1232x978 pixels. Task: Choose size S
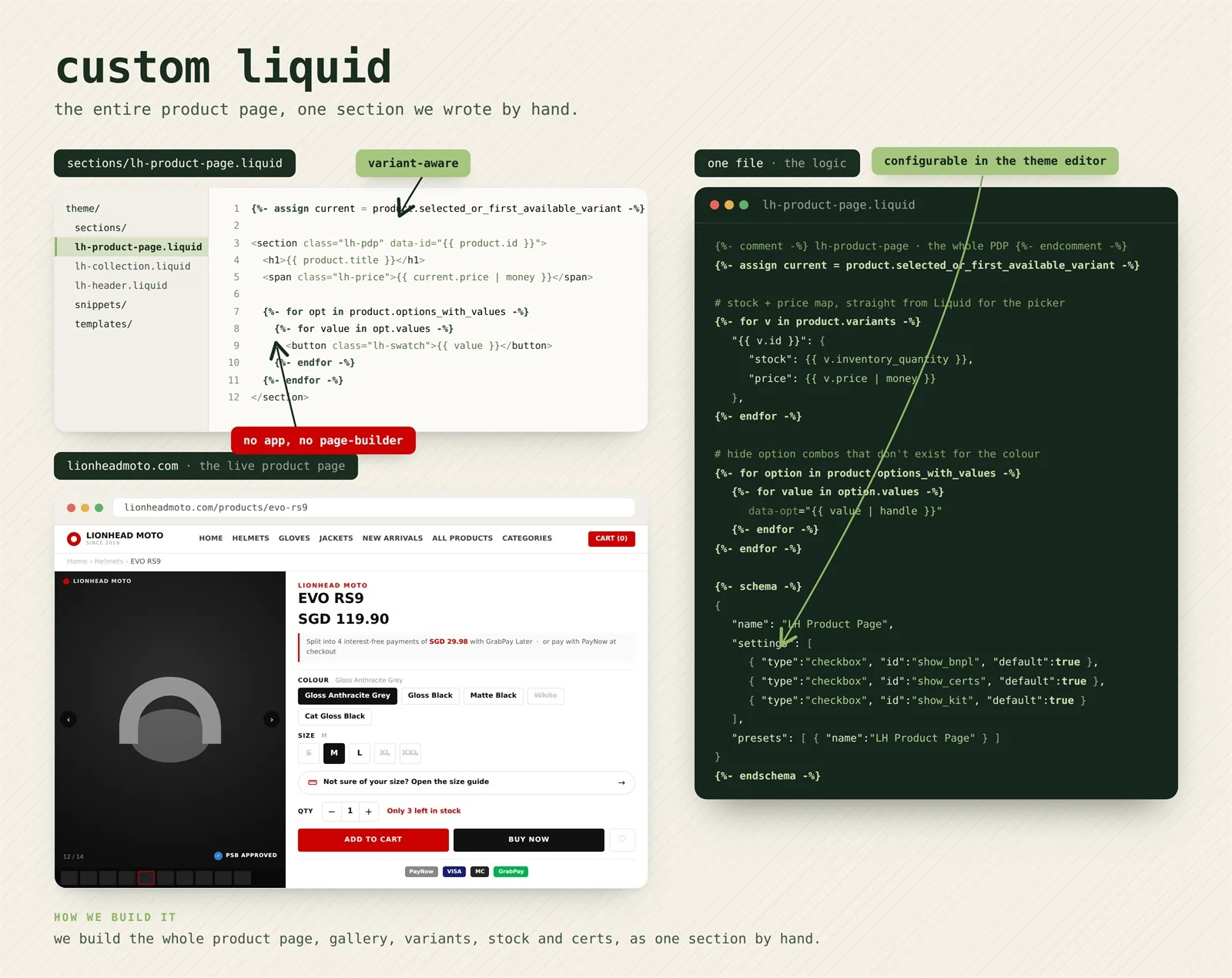click(x=309, y=753)
